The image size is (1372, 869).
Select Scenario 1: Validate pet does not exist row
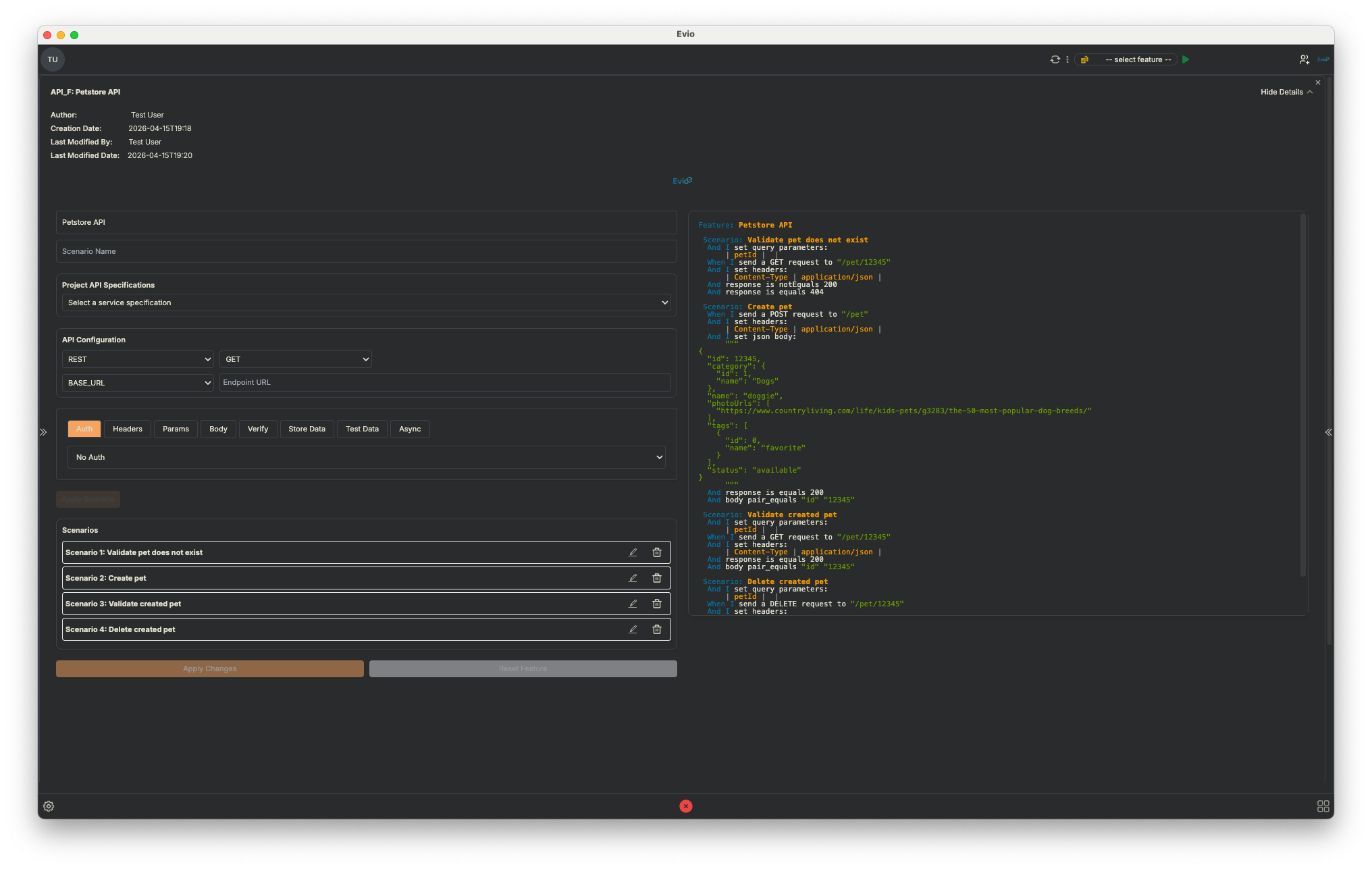(367, 552)
